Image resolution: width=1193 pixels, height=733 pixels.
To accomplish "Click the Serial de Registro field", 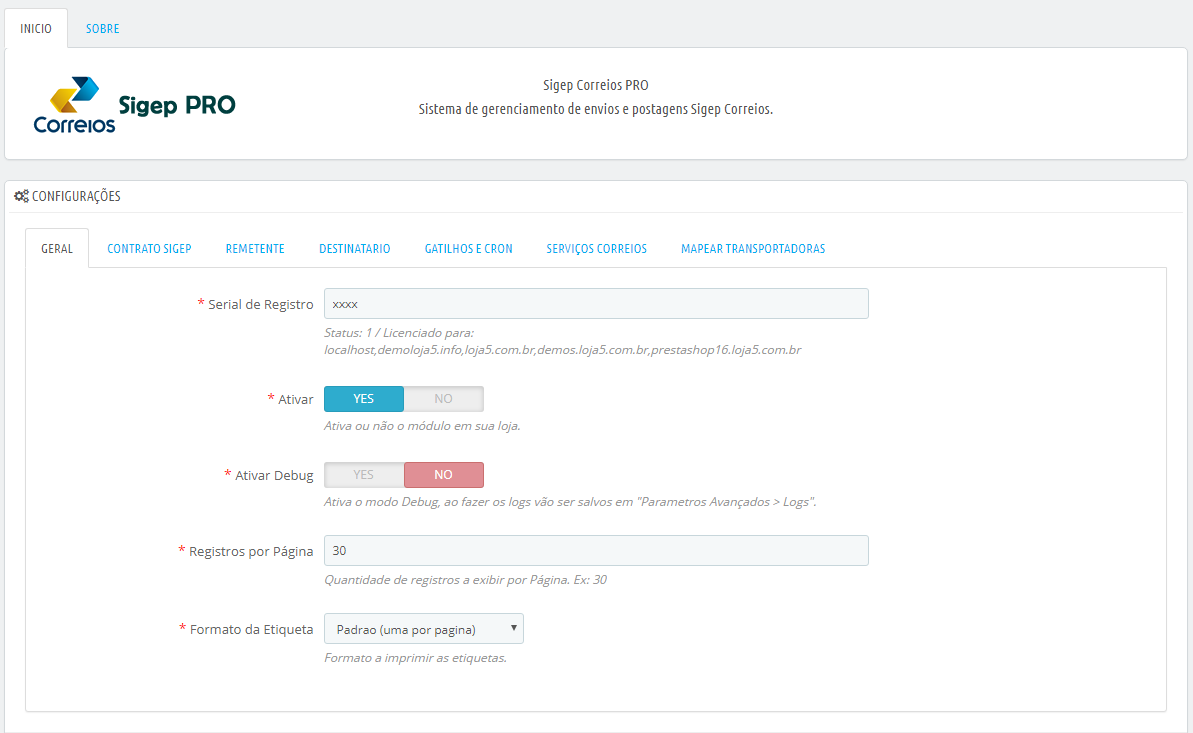I will tap(596, 304).
